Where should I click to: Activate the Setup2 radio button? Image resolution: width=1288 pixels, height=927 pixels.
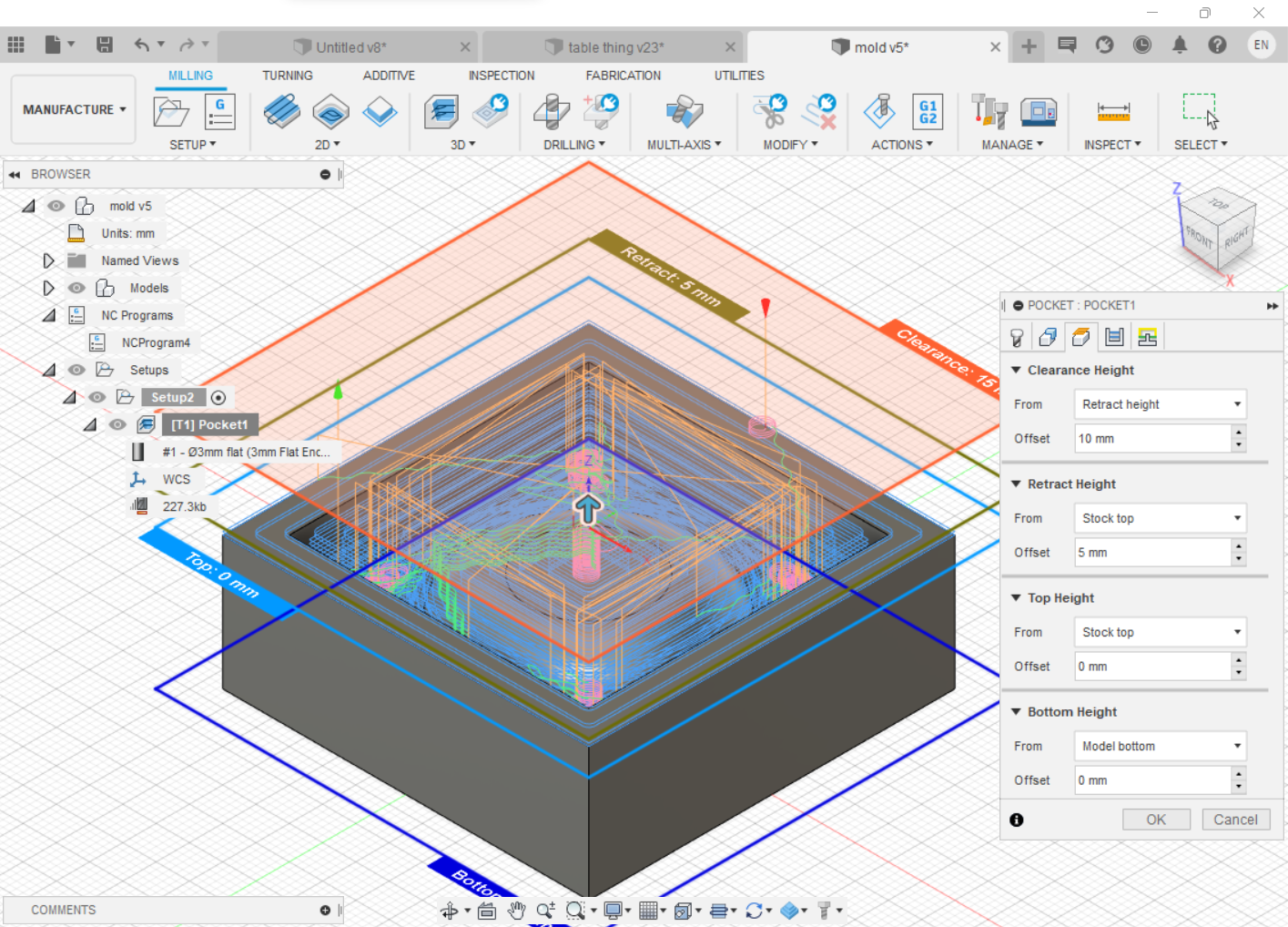tap(218, 397)
